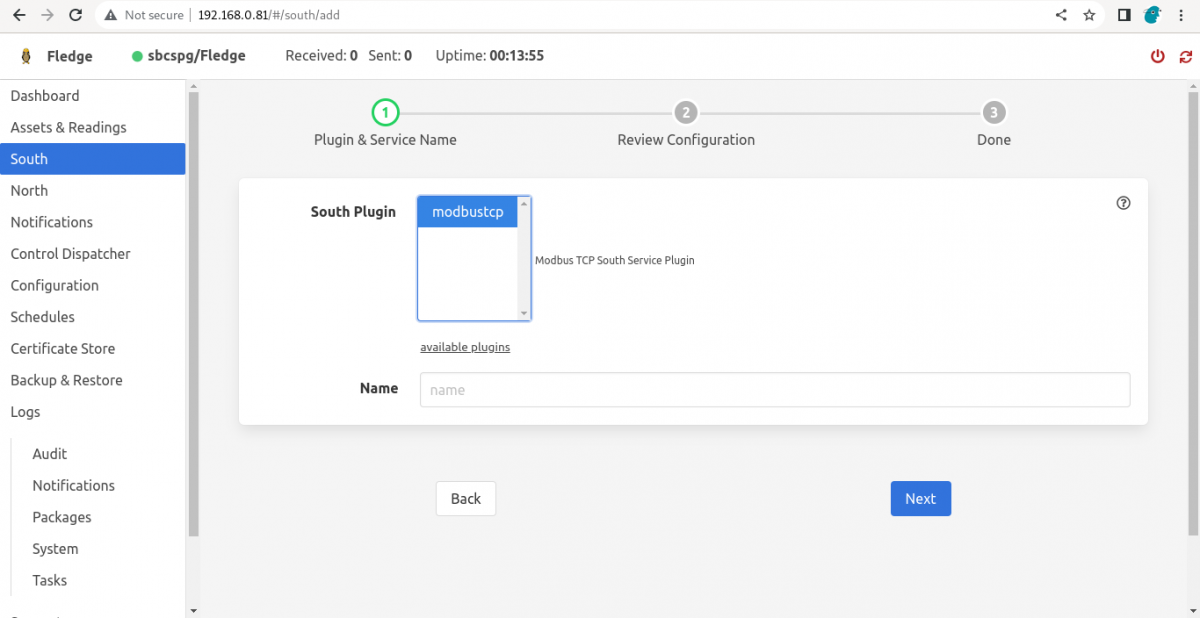The width and height of the screenshot is (1200, 618).
Task: Click the Back button
Action: pos(465,499)
